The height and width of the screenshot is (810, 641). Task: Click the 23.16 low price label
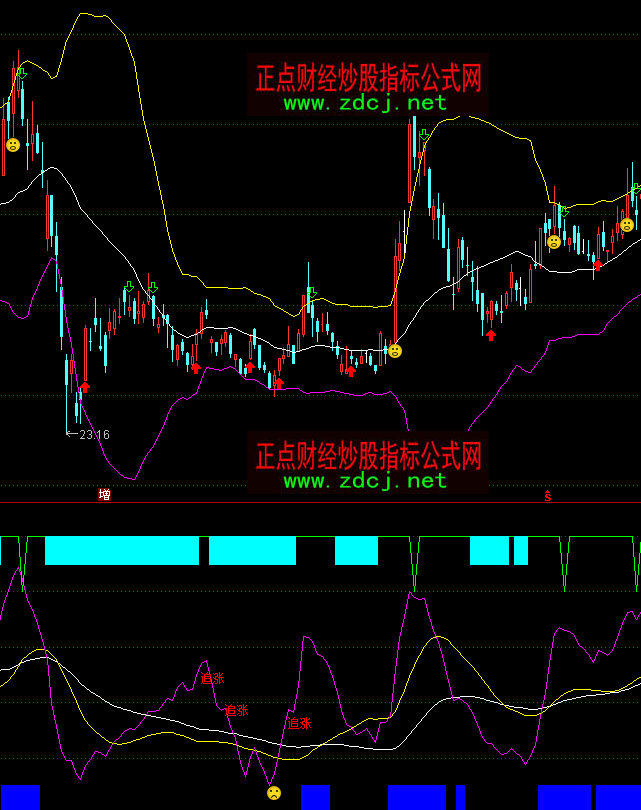(x=94, y=434)
